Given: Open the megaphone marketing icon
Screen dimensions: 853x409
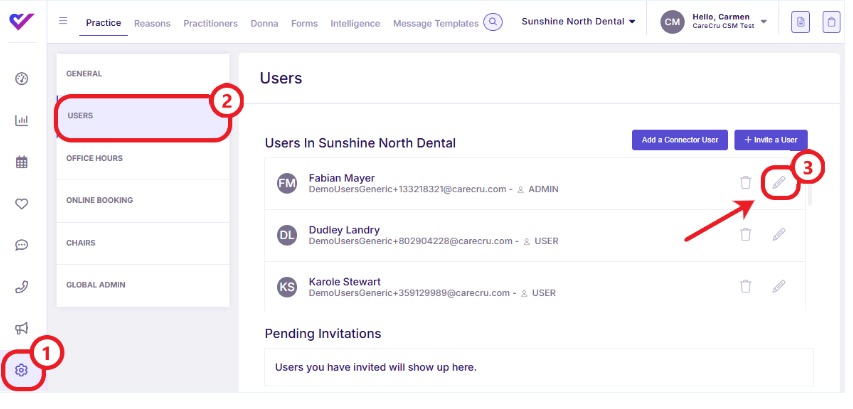Looking at the screenshot, I should [x=21, y=328].
